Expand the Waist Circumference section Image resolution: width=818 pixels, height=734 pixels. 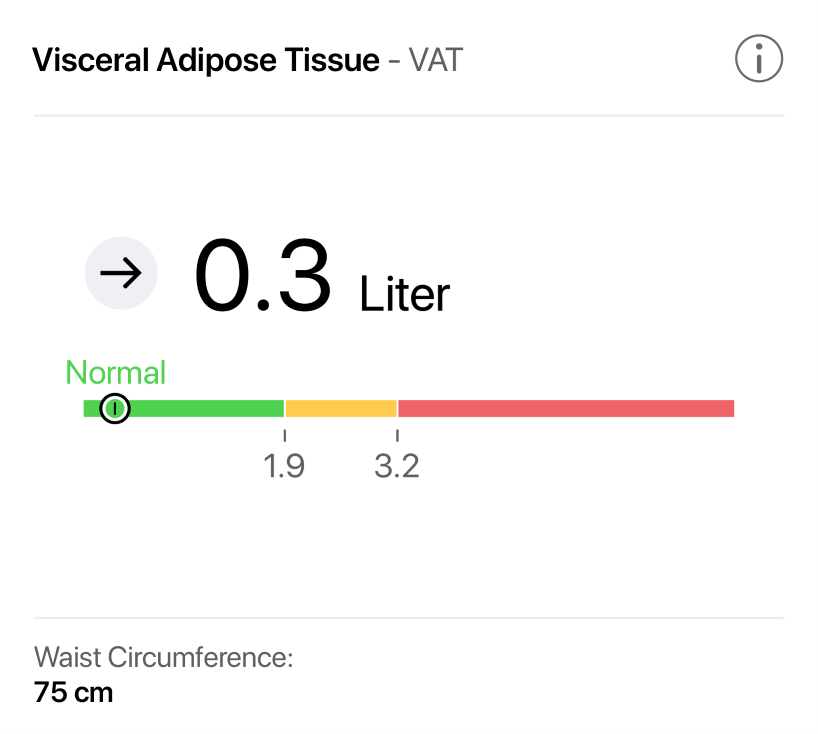(x=163, y=657)
